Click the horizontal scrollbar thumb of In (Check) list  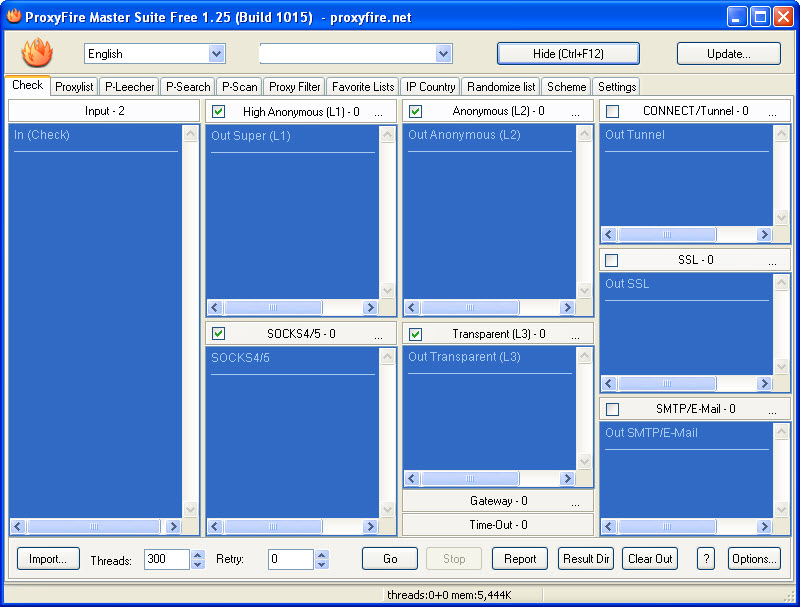pos(94,526)
